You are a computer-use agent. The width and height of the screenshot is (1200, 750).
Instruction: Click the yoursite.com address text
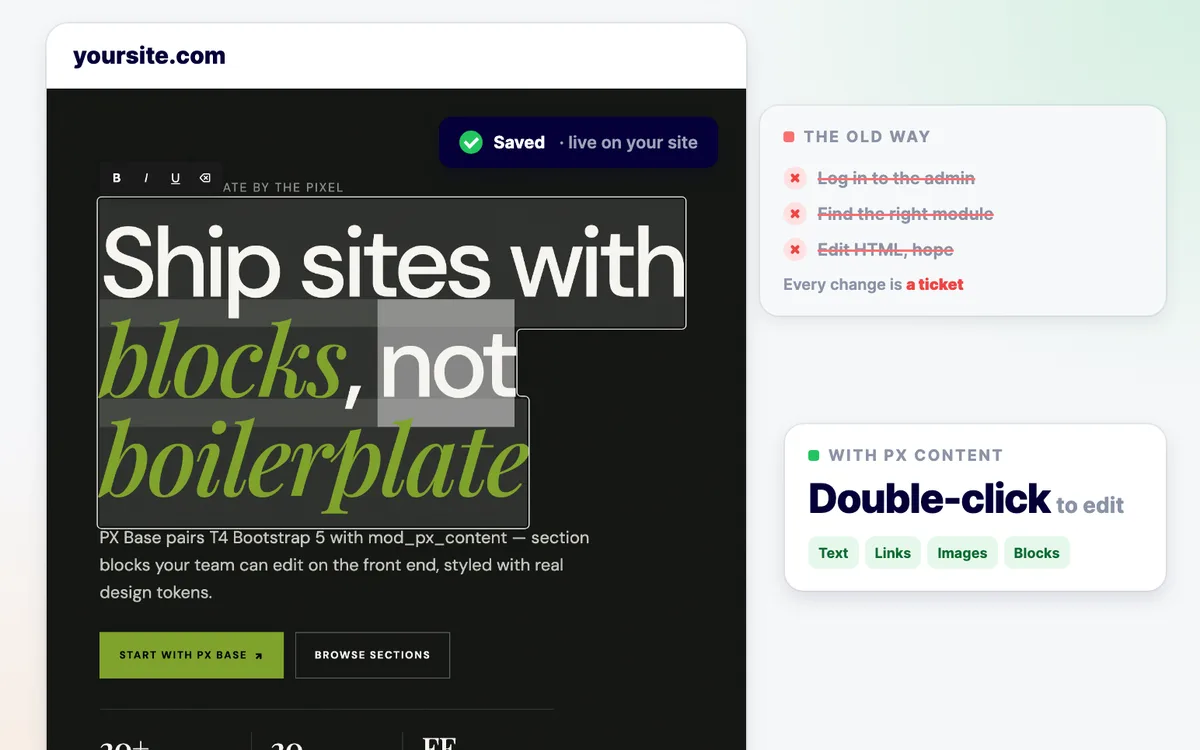[149, 56]
